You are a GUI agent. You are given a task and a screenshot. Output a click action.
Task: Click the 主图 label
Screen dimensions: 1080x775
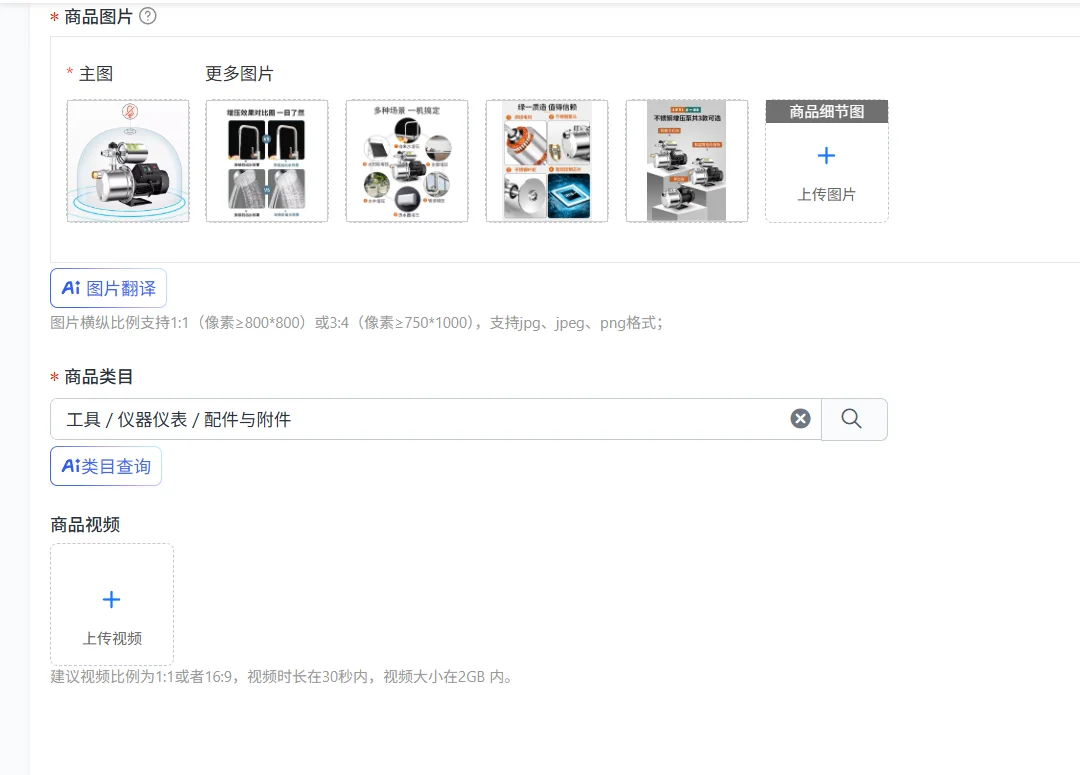(x=95, y=74)
